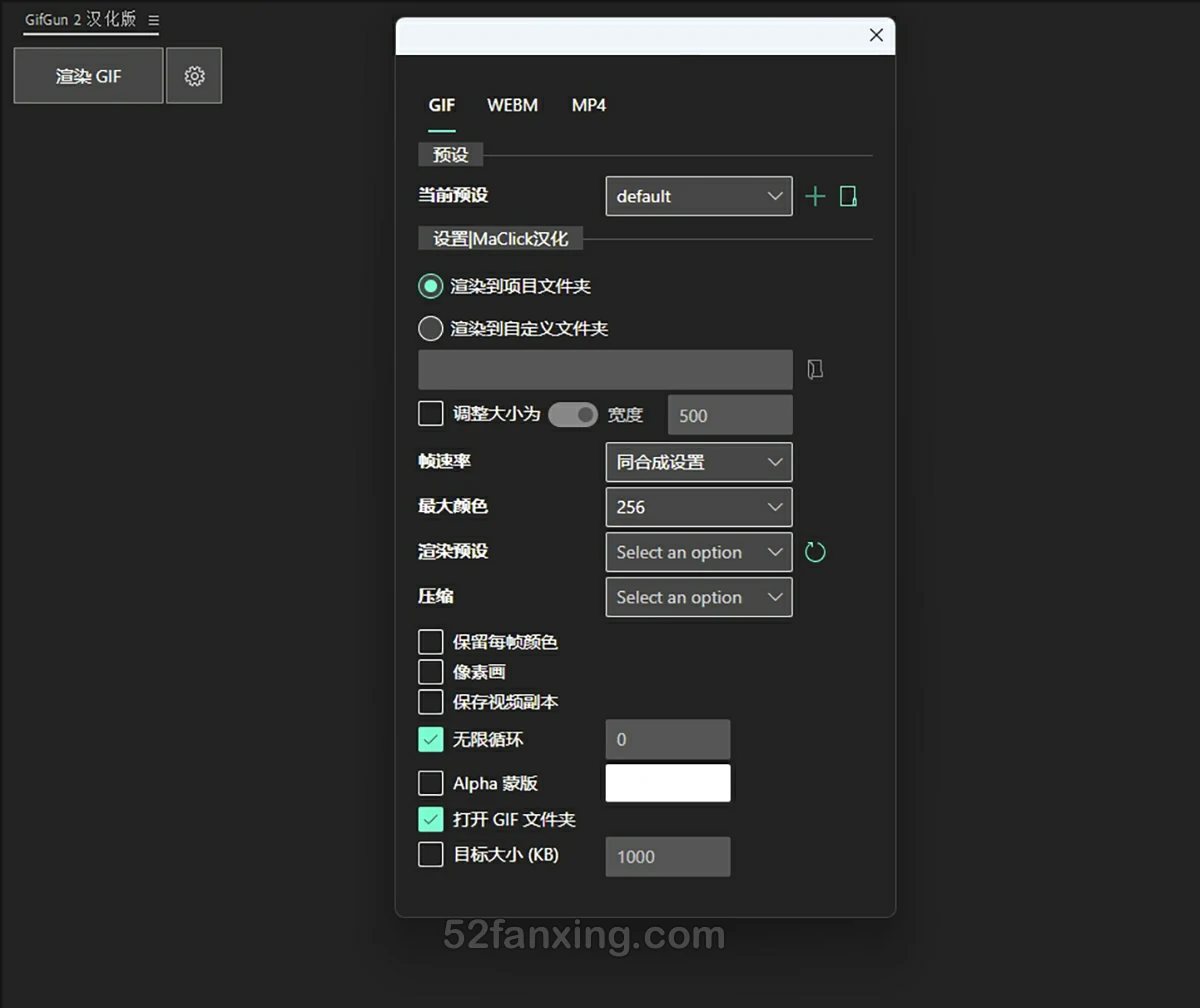Add new preset with plus icon
The image size is (1200, 1008).
[815, 196]
